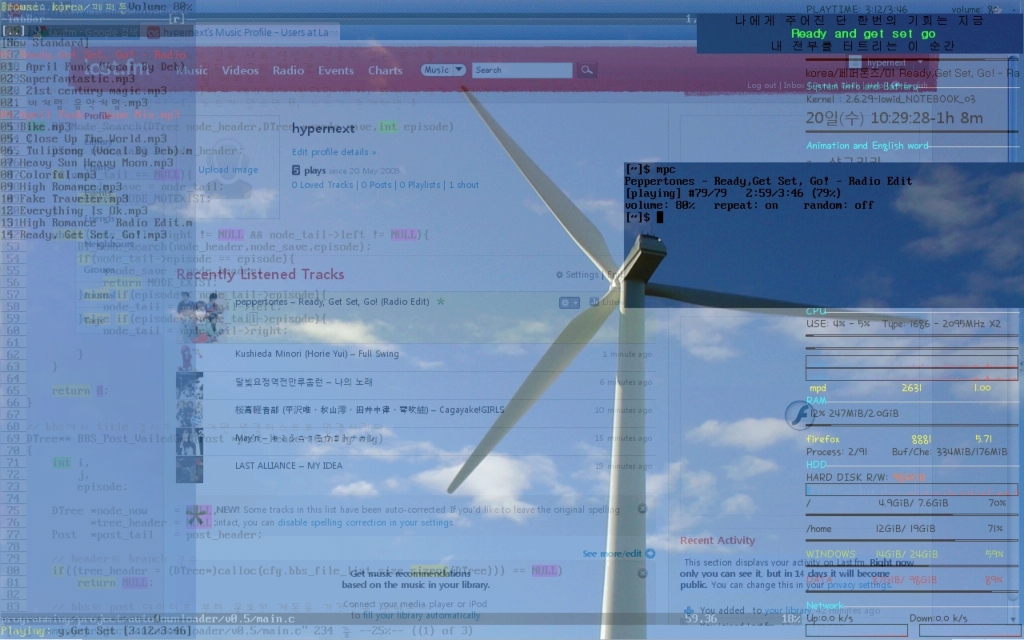Screen dimensions: 1024x640
Task: Click the Log out link
Action: [x=761, y=86]
